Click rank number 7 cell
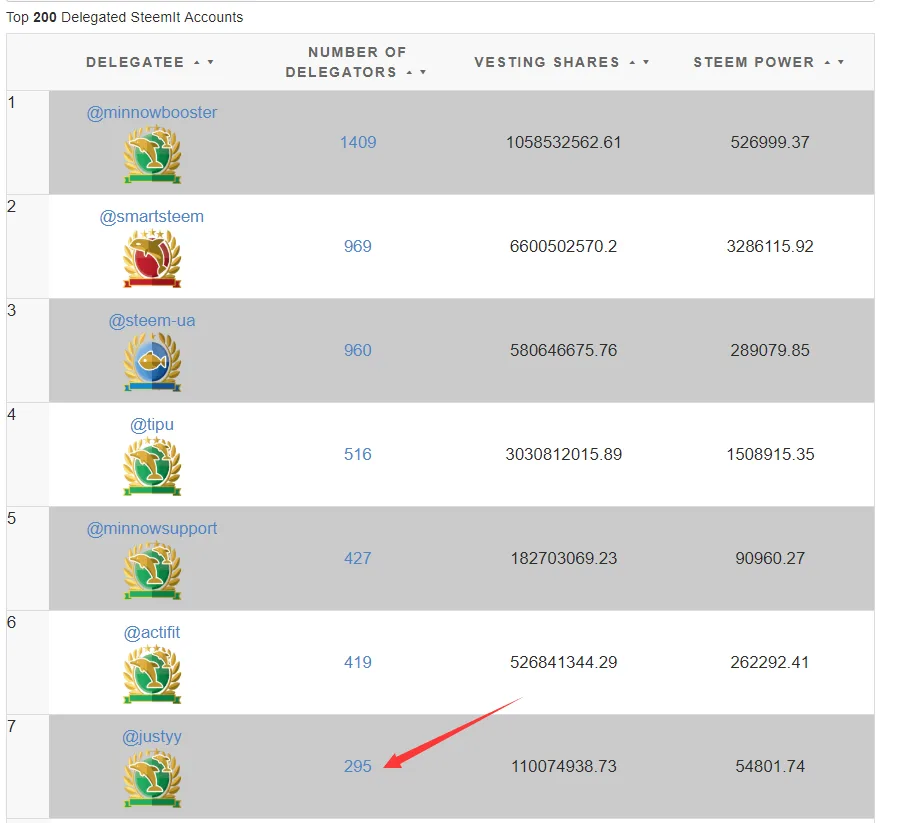This screenshot has height=823, width=920. (x=28, y=766)
